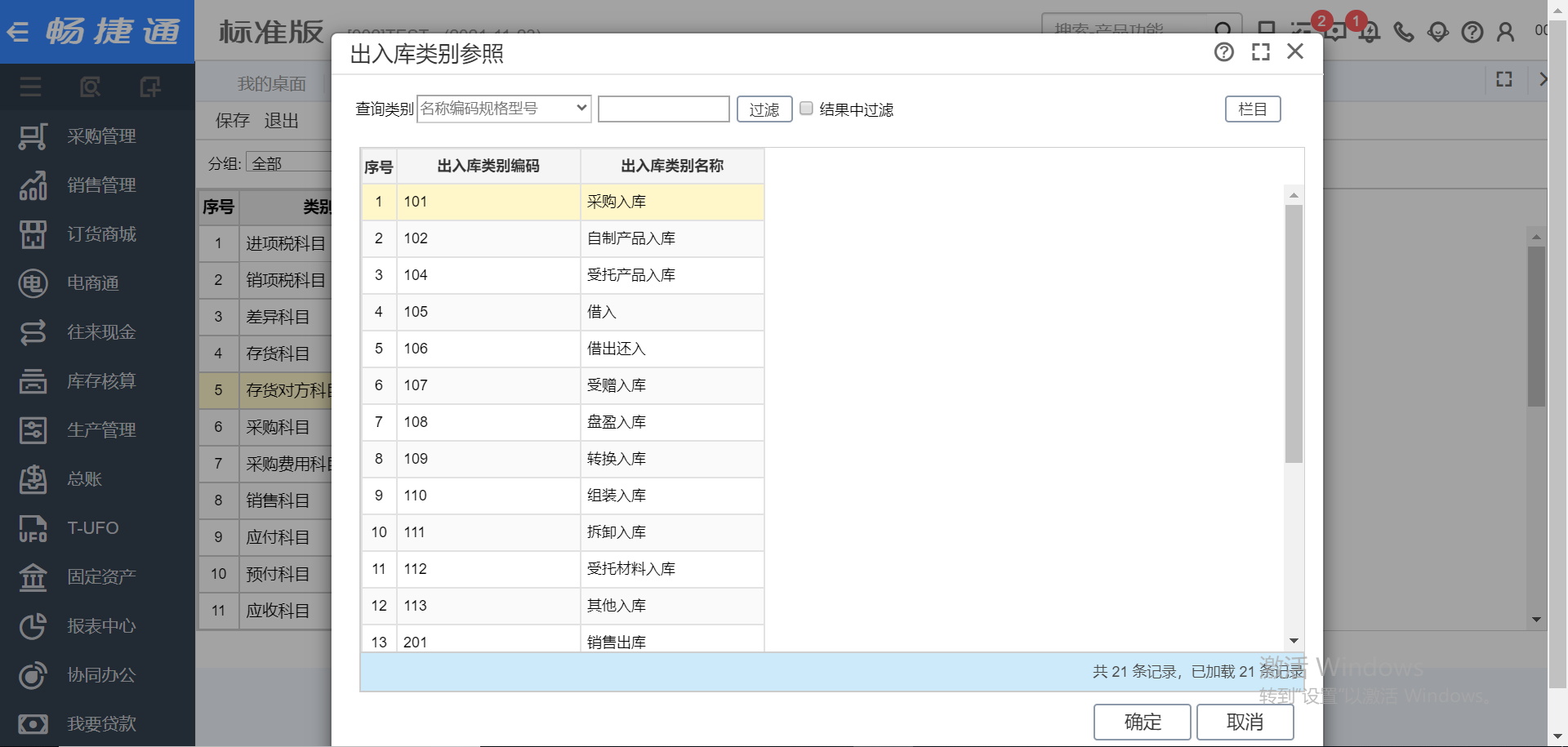
Task: Open the sidebar search-menu icon
Action: [91, 87]
